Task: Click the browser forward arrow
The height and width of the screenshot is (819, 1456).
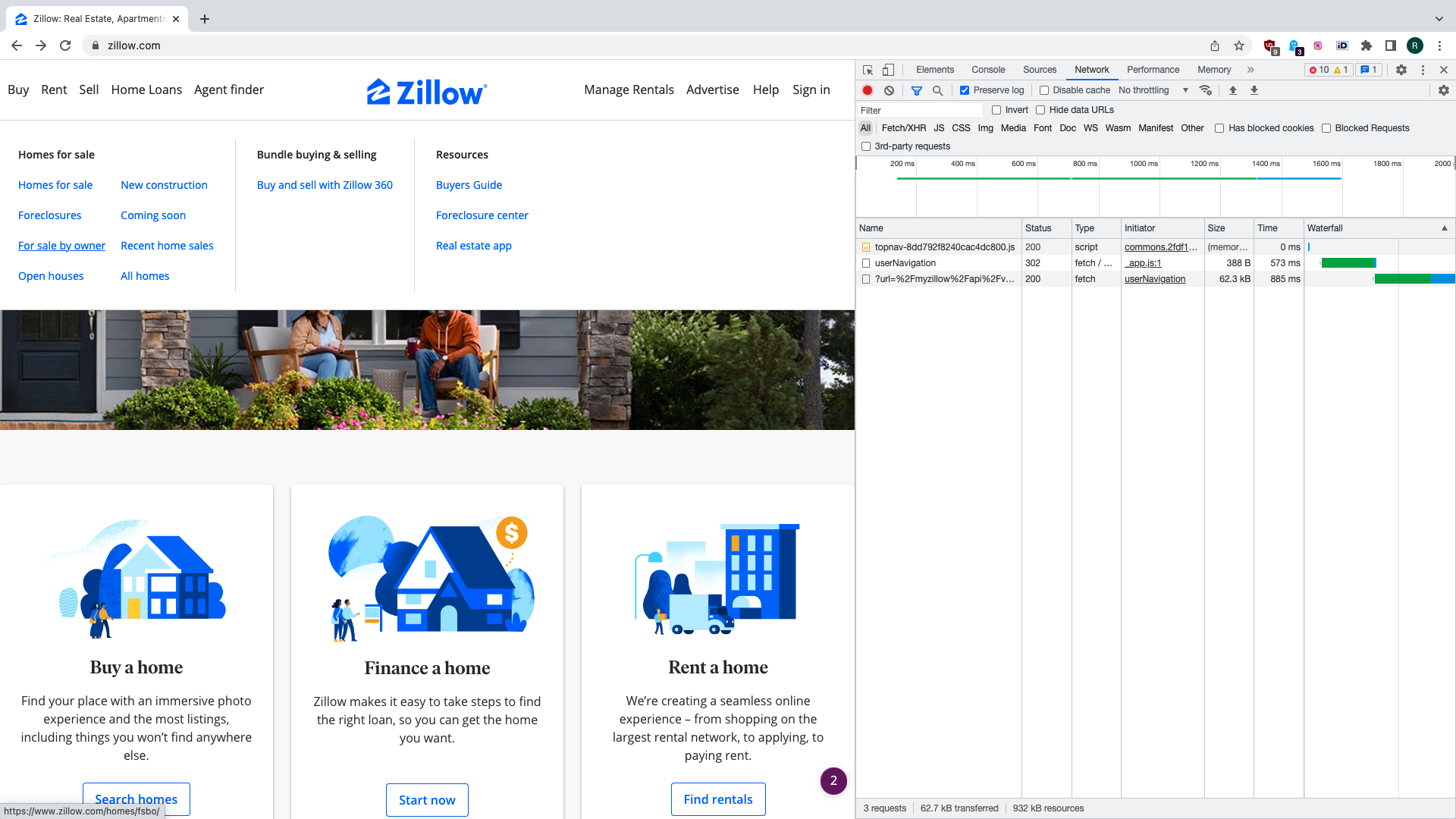Action: tap(41, 45)
